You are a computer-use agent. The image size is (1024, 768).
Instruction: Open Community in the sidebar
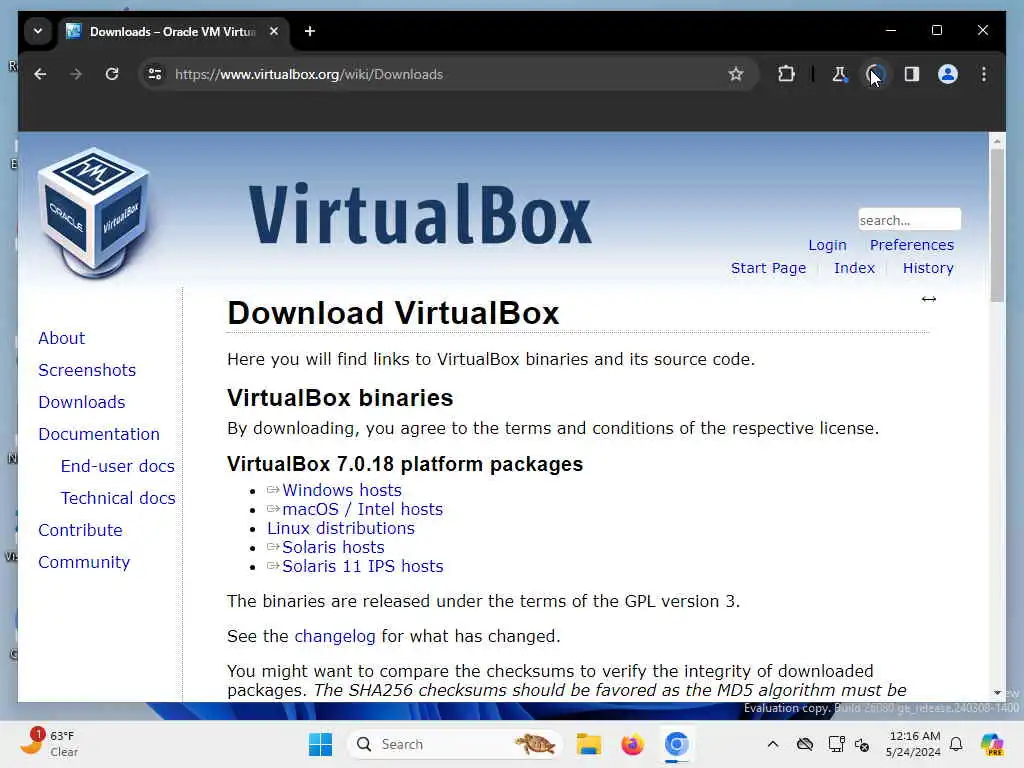pyautogui.click(x=84, y=562)
